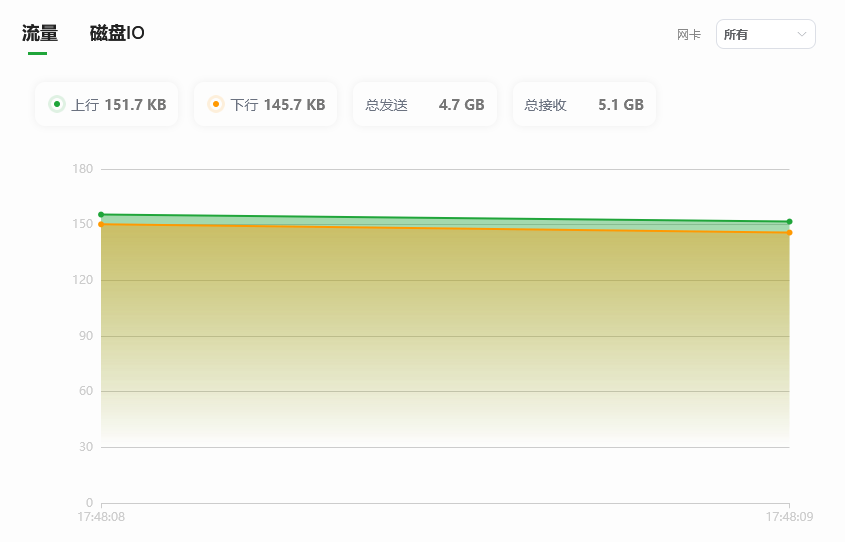Click the orange 下行 legend dot icon
This screenshot has width=845, height=542.
(x=216, y=104)
